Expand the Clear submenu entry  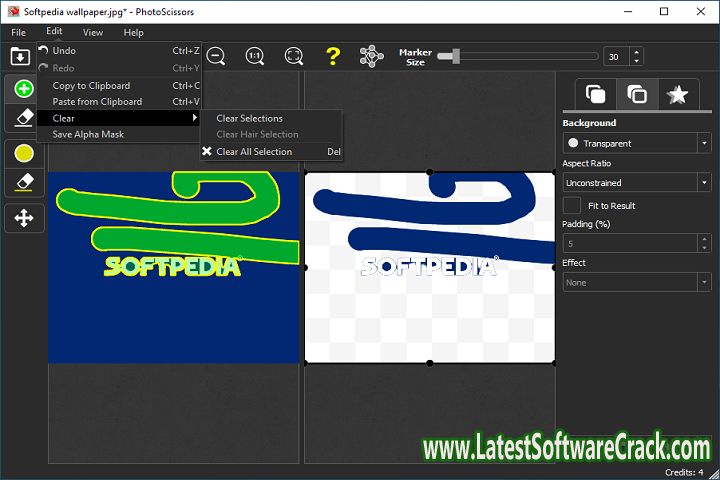(120, 118)
